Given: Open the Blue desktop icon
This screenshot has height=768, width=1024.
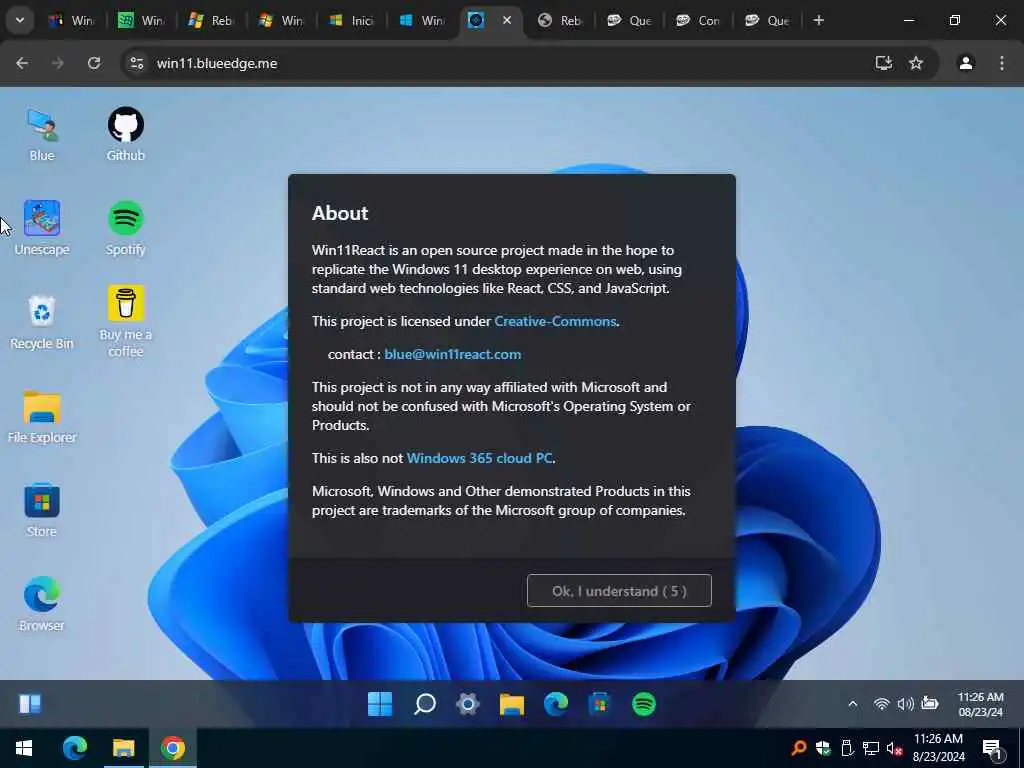Looking at the screenshot, I should (42, 135).
